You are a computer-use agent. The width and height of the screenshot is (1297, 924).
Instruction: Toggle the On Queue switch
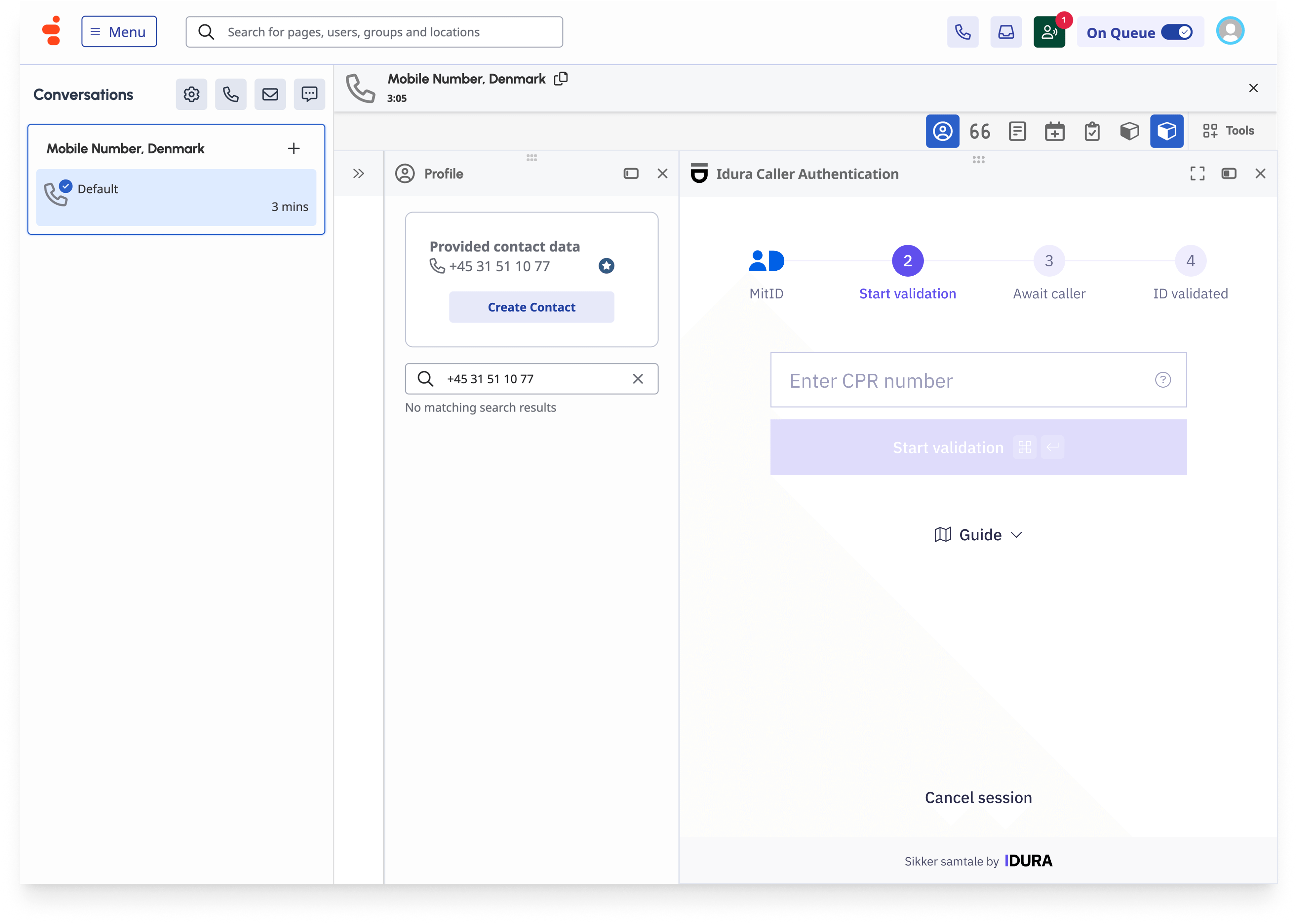click(1176, 32)
